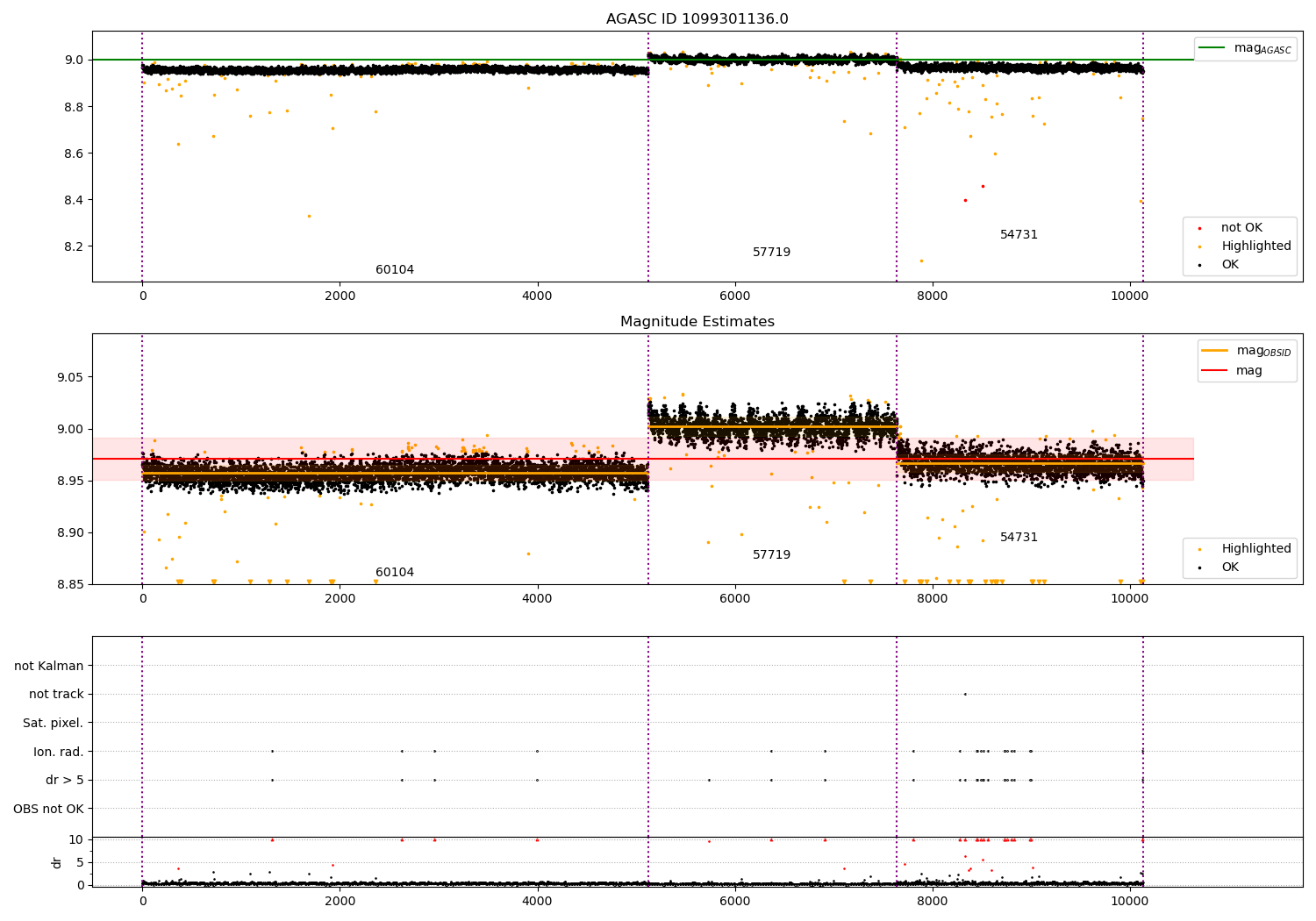1316x921 pixels.
Task: Click label 54731 in Magnitude Estimates plot
Action: click(x=1019, y=538)
